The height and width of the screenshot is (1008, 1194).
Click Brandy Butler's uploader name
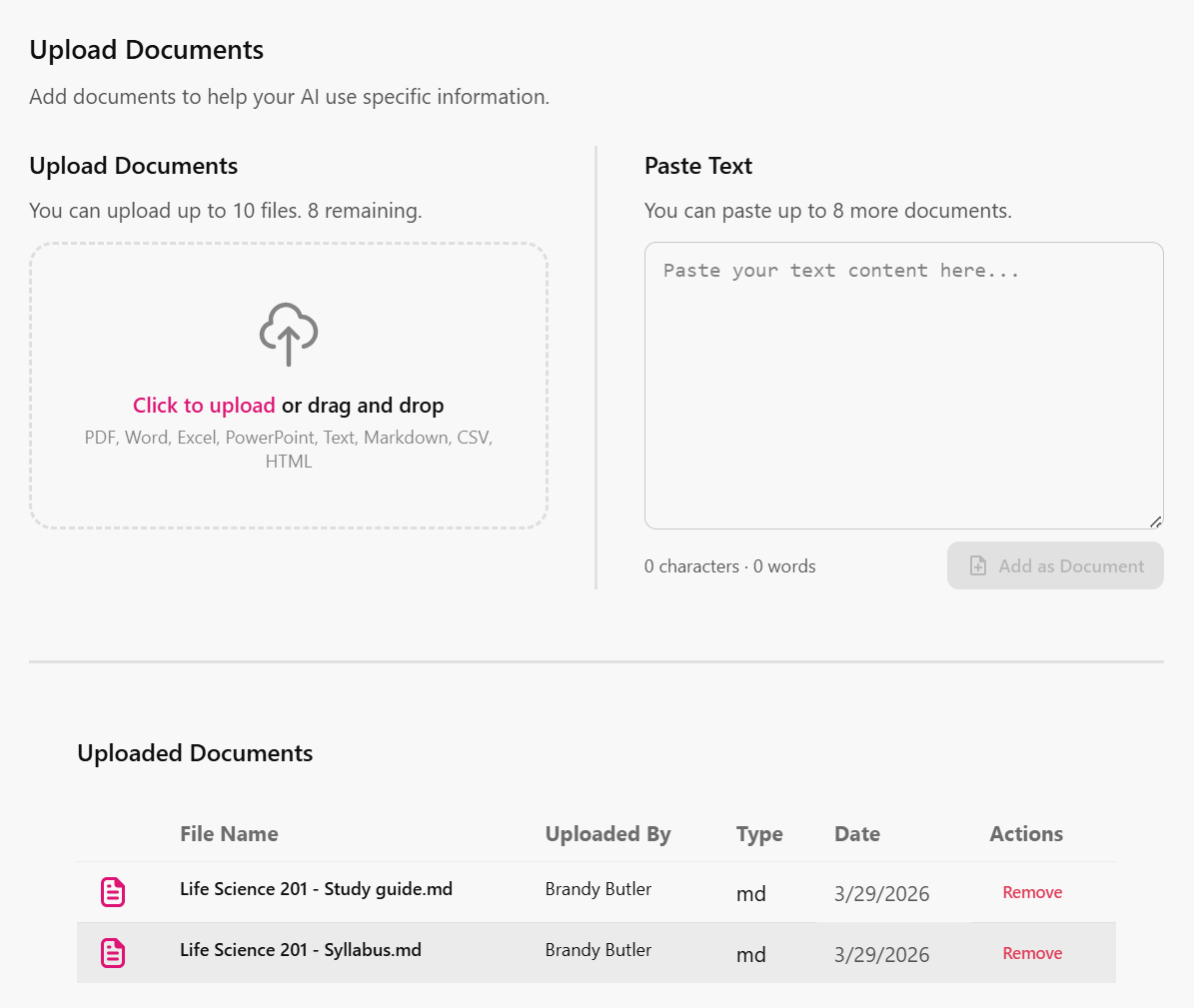(x=597, y=889)
